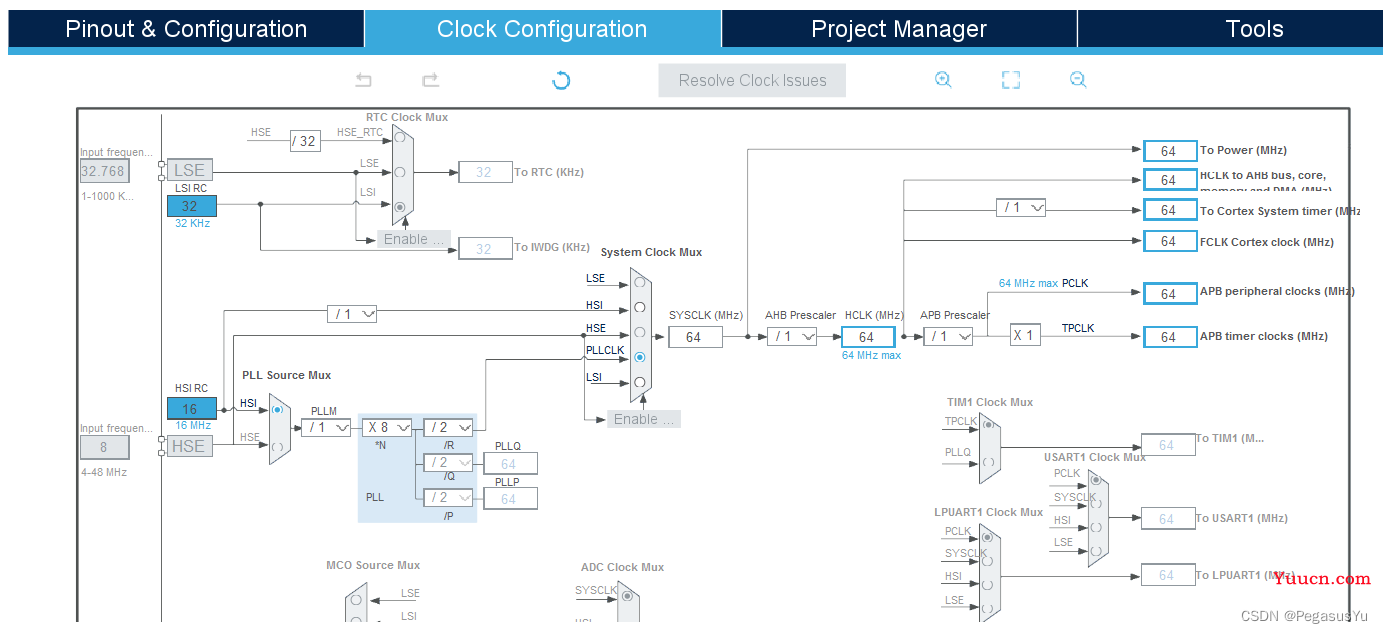The width and height of the screenshot is (1383, 633).
Task: Open the PLL /R divider dropdown
Action: pos(448,427)
